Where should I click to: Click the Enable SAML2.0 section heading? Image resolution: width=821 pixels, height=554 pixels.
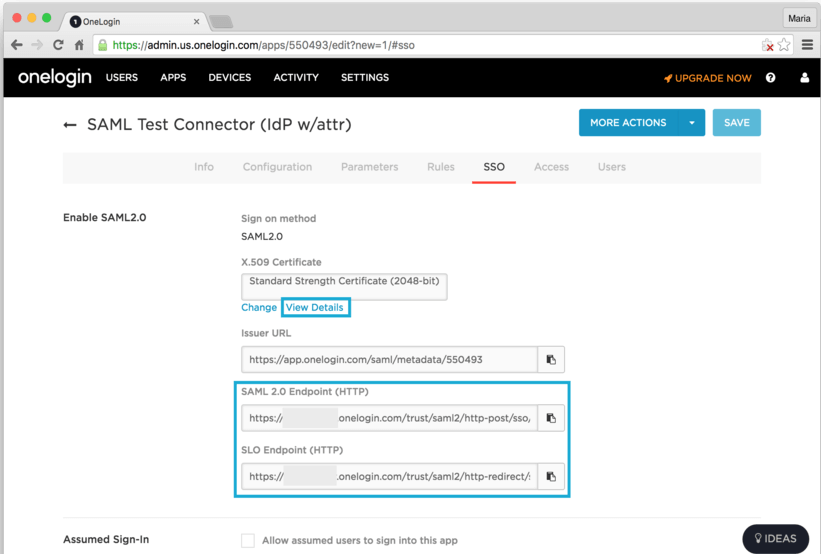pos(105,217)
